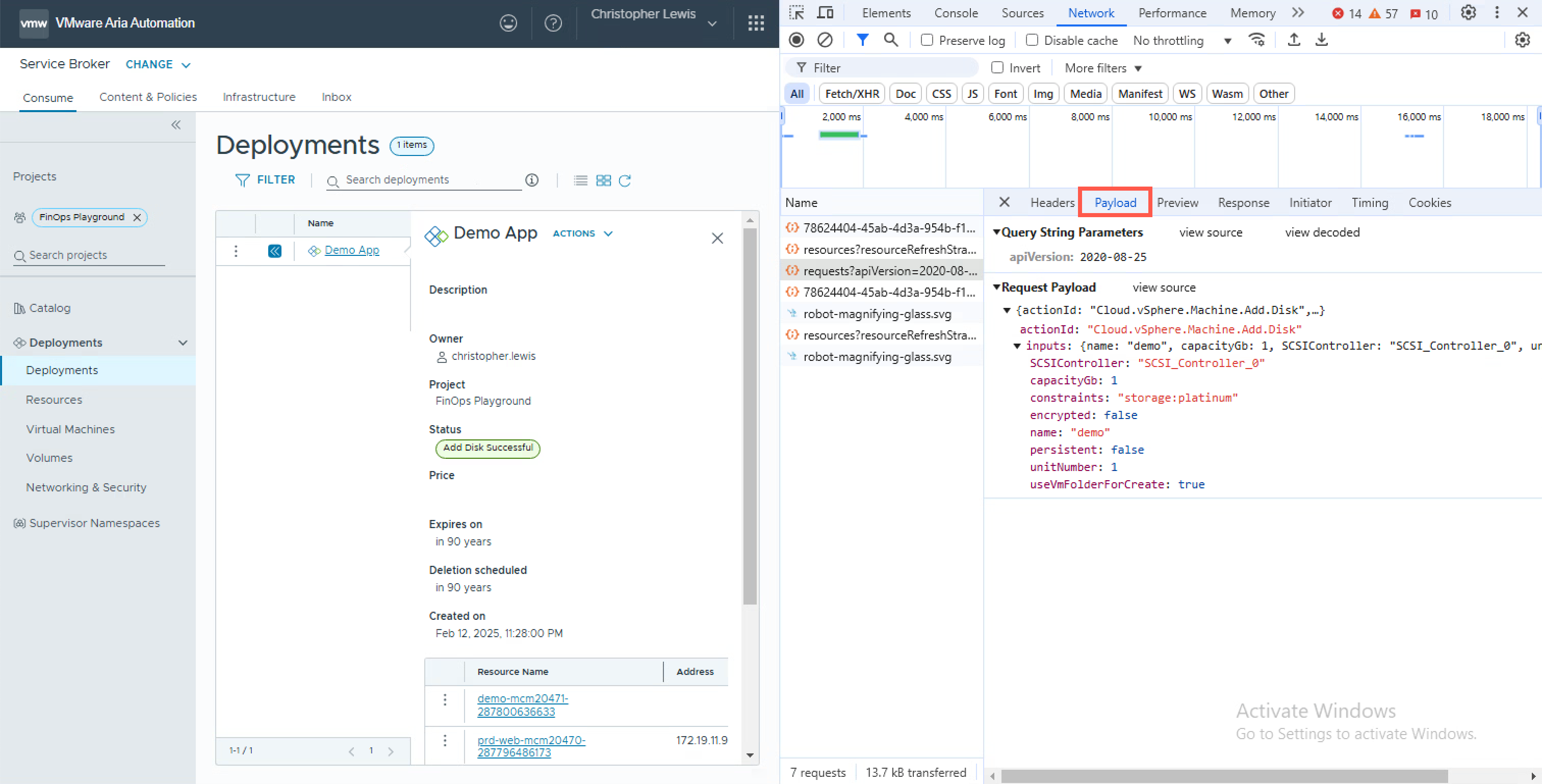Collapse the Request Payload section triangle

[997, 288]
